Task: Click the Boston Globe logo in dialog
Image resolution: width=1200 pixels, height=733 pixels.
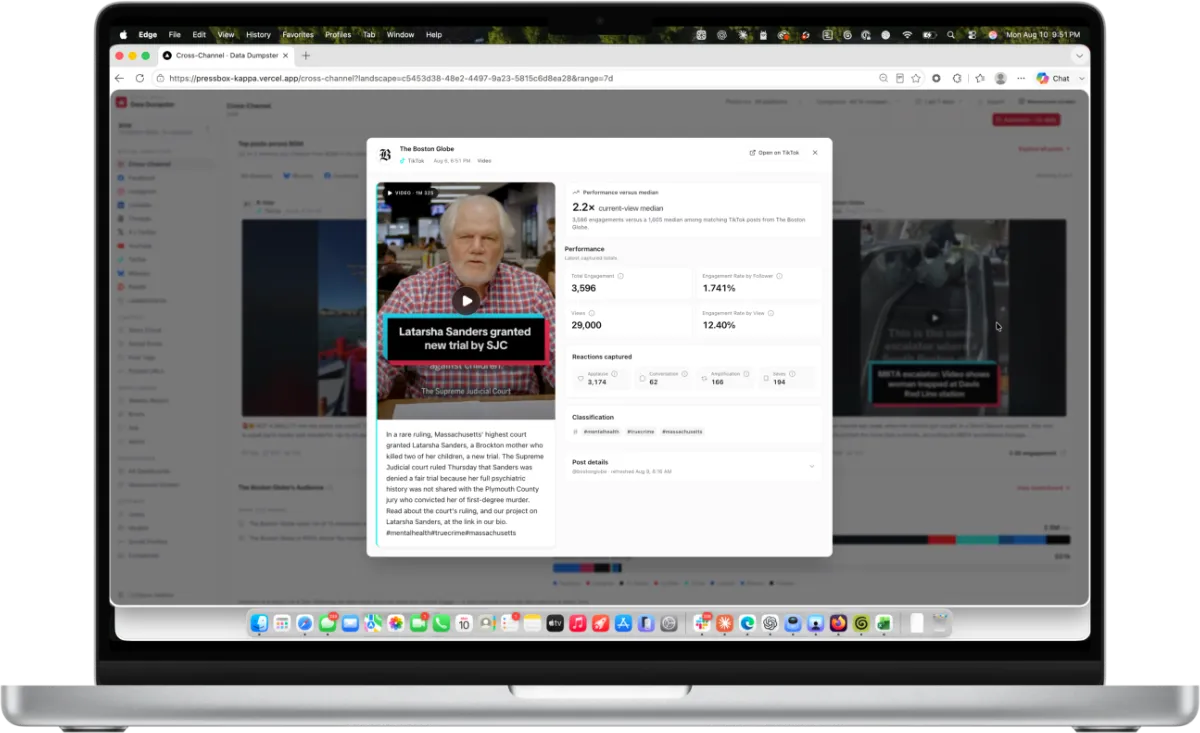Action: point(385,154)
